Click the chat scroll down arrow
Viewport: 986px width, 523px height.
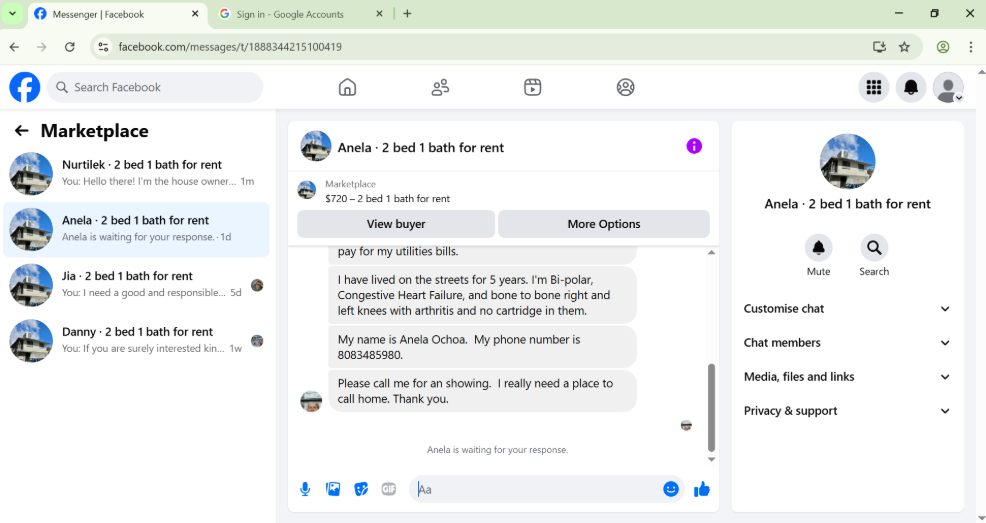711,460
